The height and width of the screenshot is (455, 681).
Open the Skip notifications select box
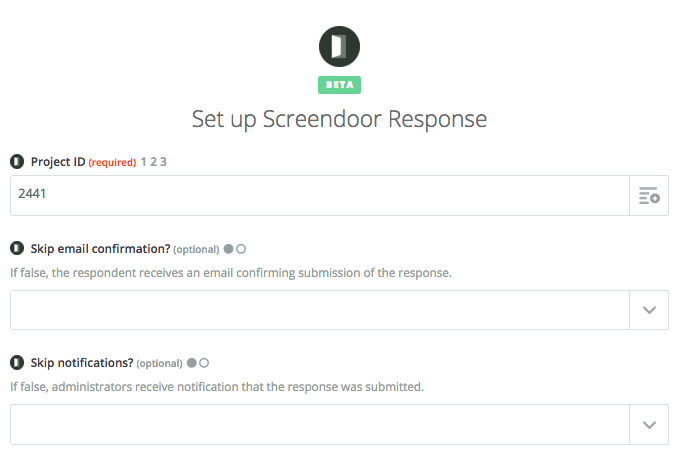click(x=320, y=425)
